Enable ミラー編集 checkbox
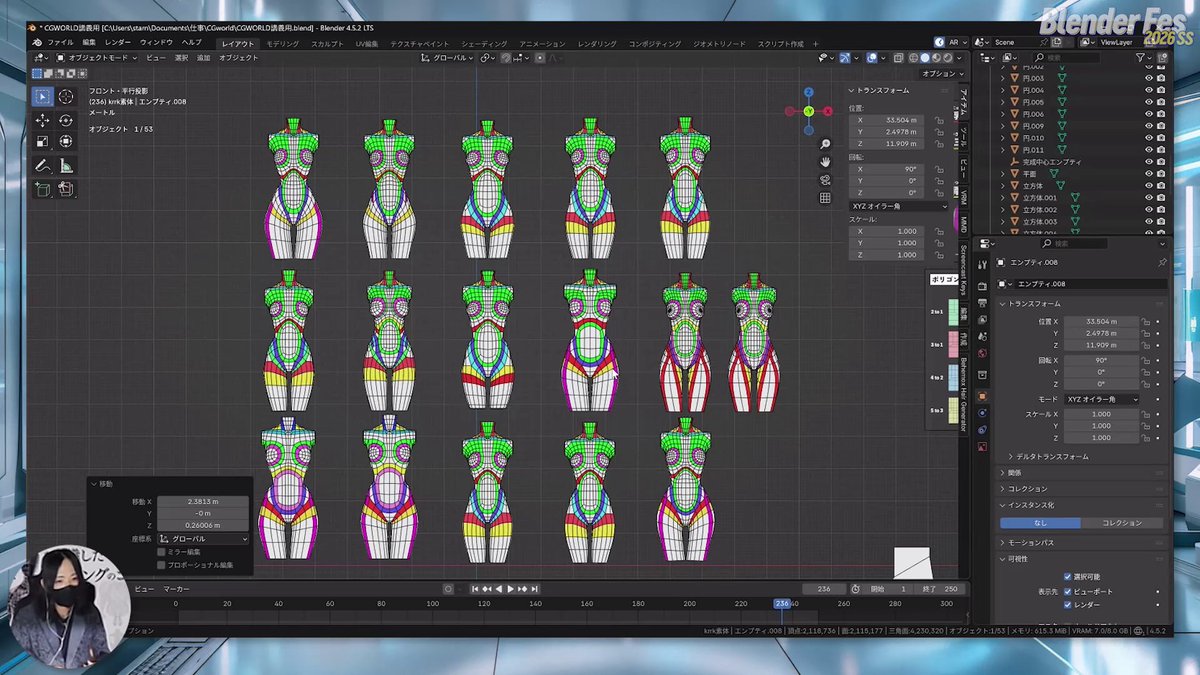This screenshot has width=1200, height=675. coord(161,552)
